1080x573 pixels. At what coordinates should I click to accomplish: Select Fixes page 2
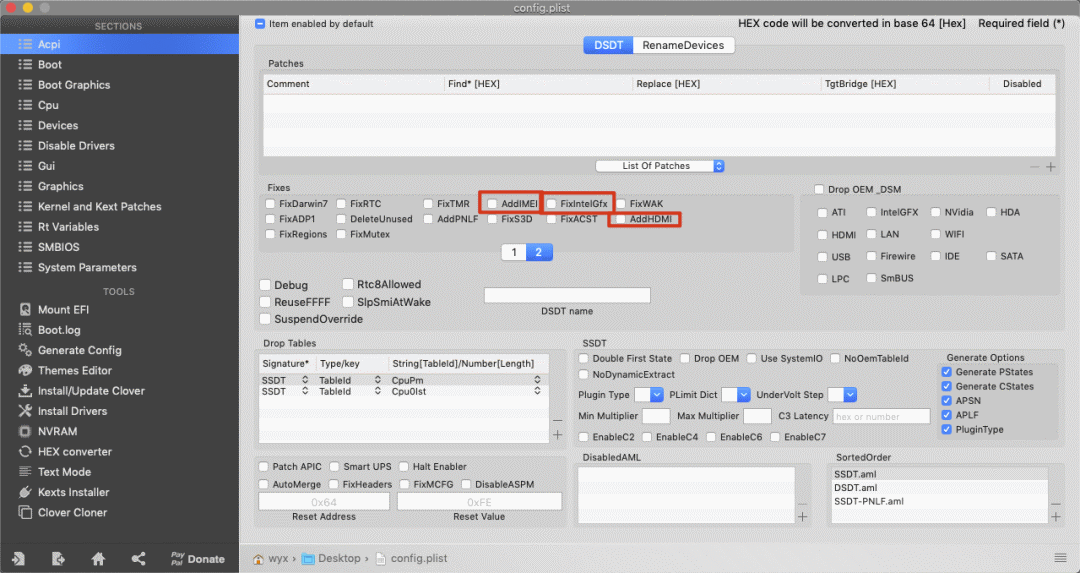point(539,252)
